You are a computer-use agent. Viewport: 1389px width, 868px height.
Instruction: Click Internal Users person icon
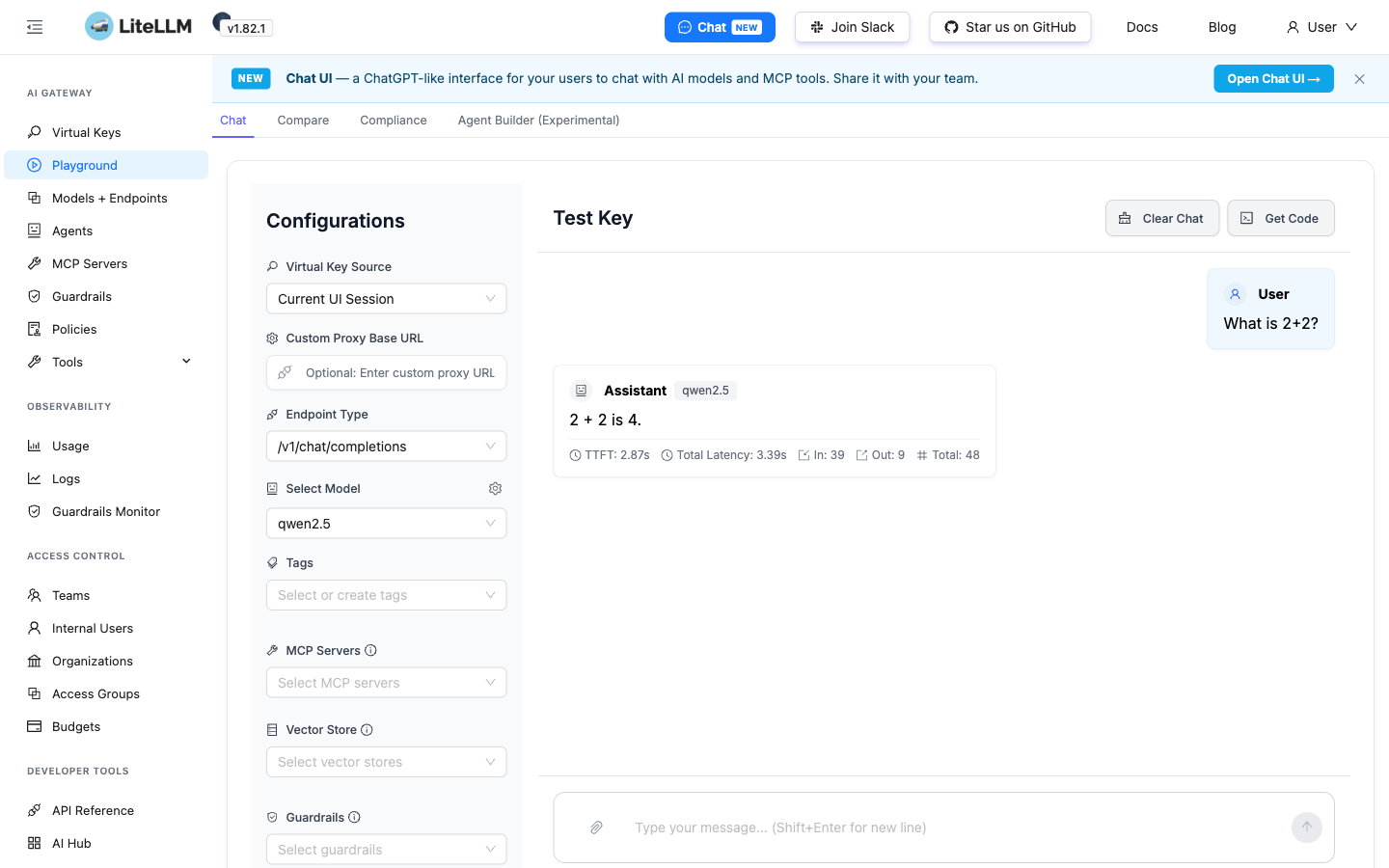(x=35, y=628)
